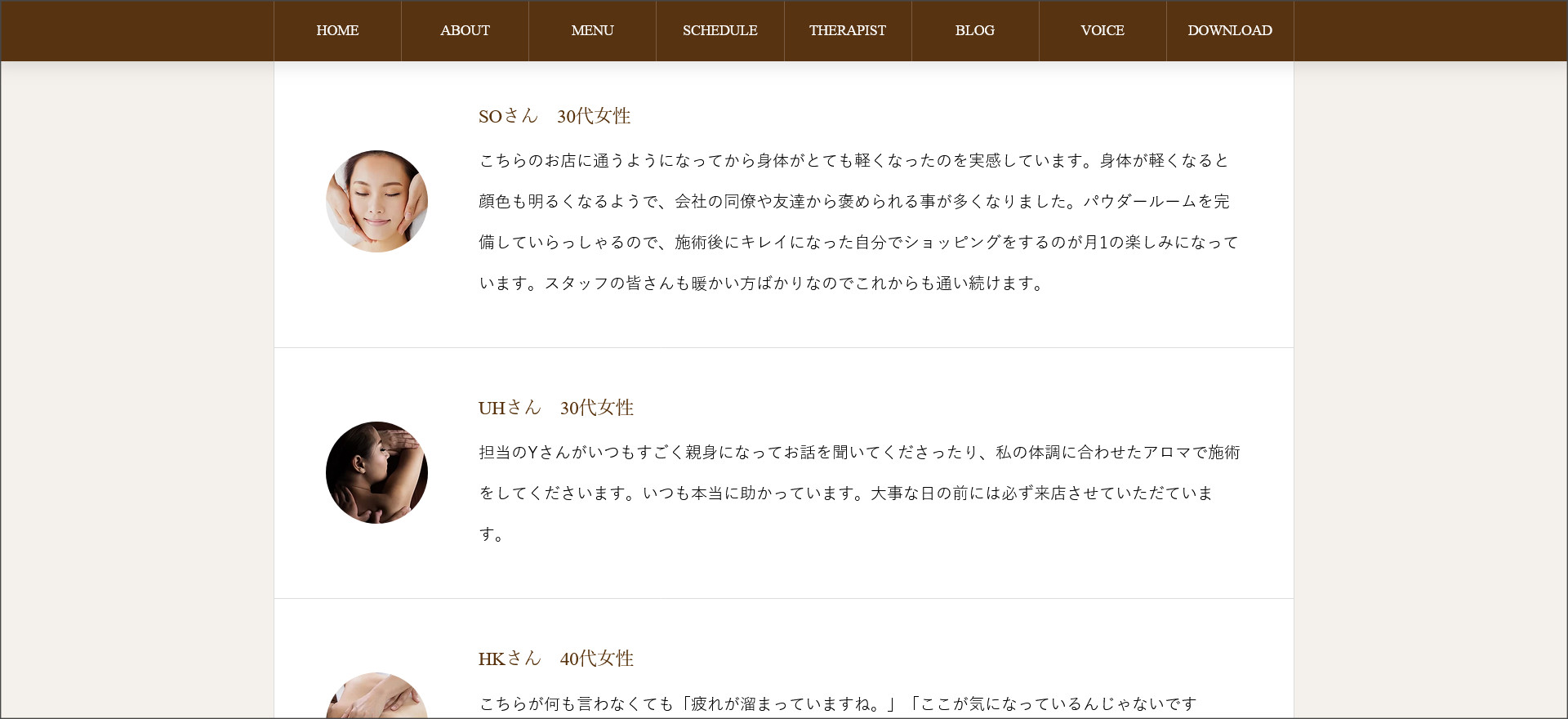Screen dimensions: 1568x719
Task: Switch to the BLOG section
Action: 974,31
